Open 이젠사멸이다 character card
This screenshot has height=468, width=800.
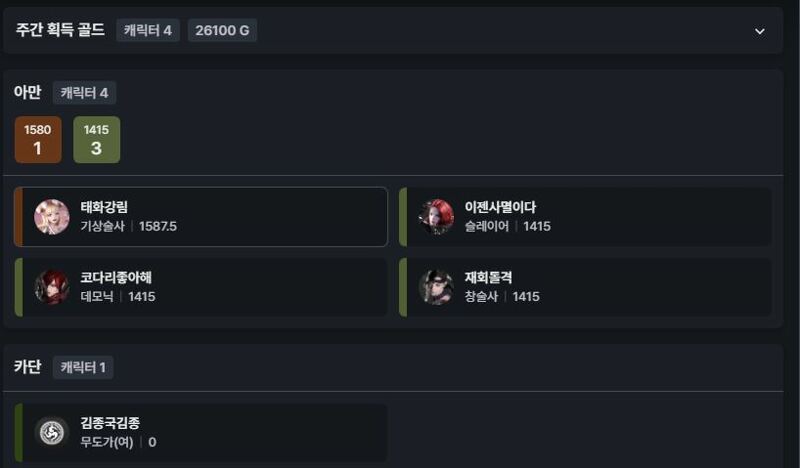pos(585,217)
